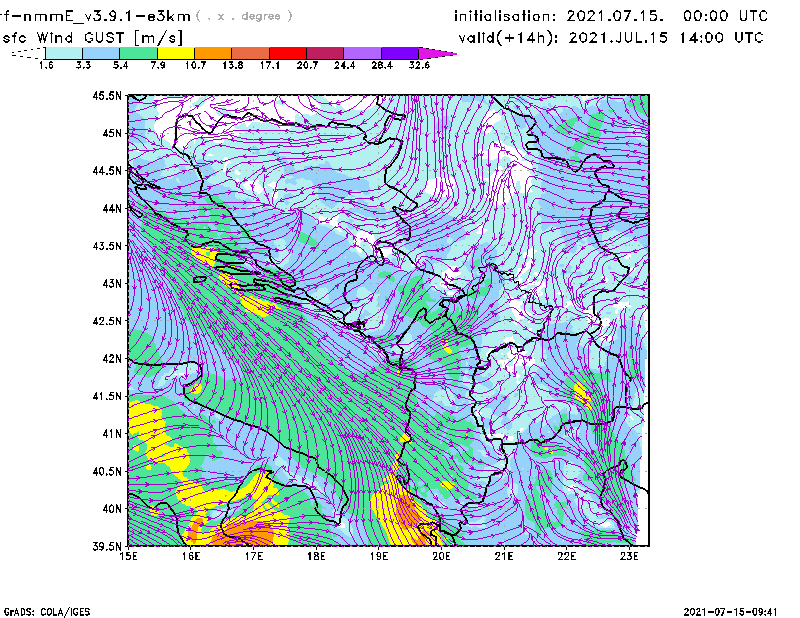Click the crimson 20.7–24.4 legend swatch
The image size is (800, 618).
[325, 53]
